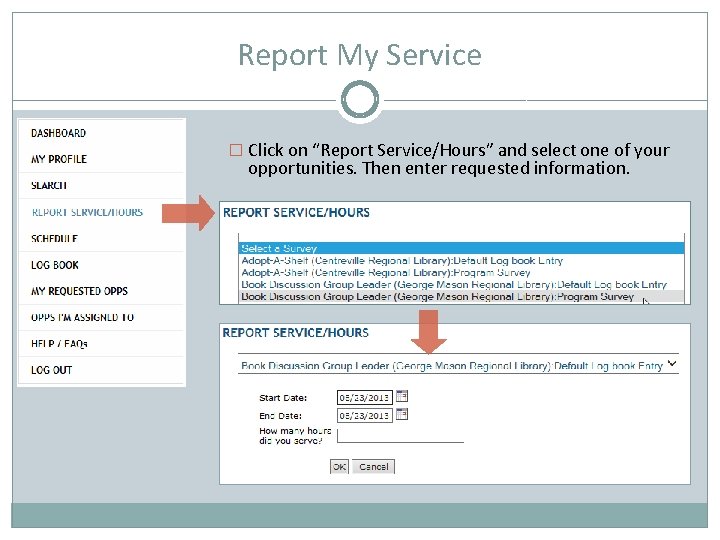Select My Requested Opps menu item

[79, 291]
